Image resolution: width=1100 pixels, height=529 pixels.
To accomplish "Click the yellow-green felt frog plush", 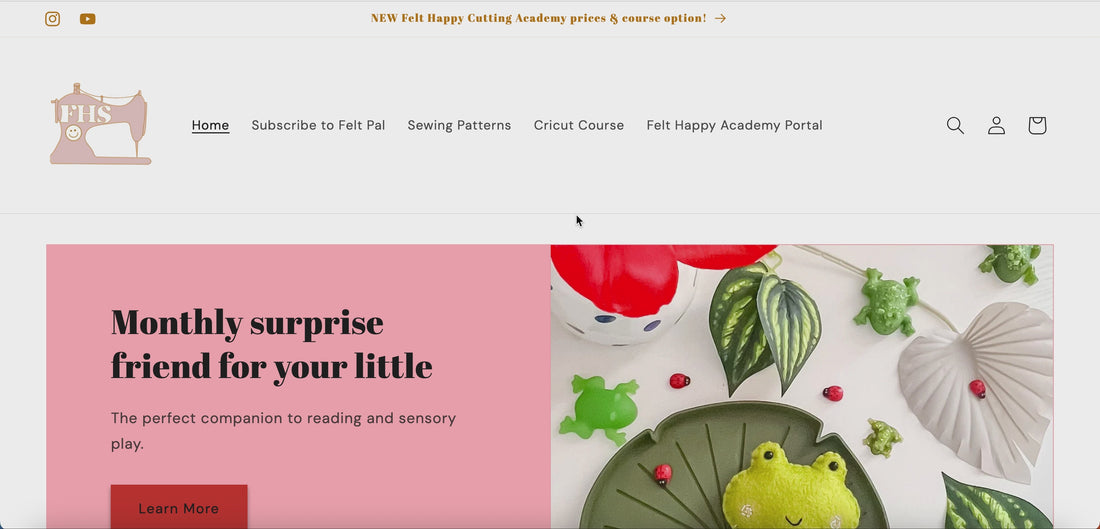I will pyautogui.click(x=791, y=487).
